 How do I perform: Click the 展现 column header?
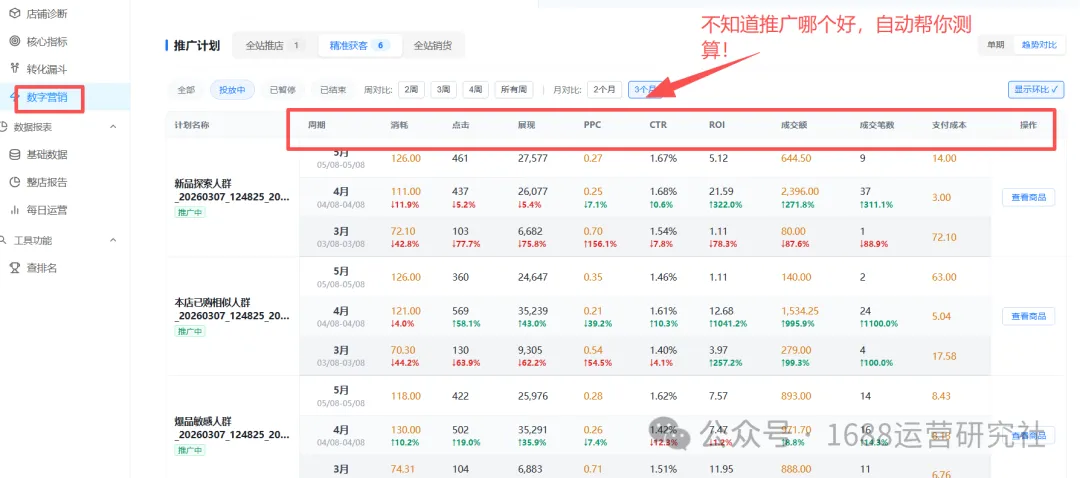click(x=526, y=125)
